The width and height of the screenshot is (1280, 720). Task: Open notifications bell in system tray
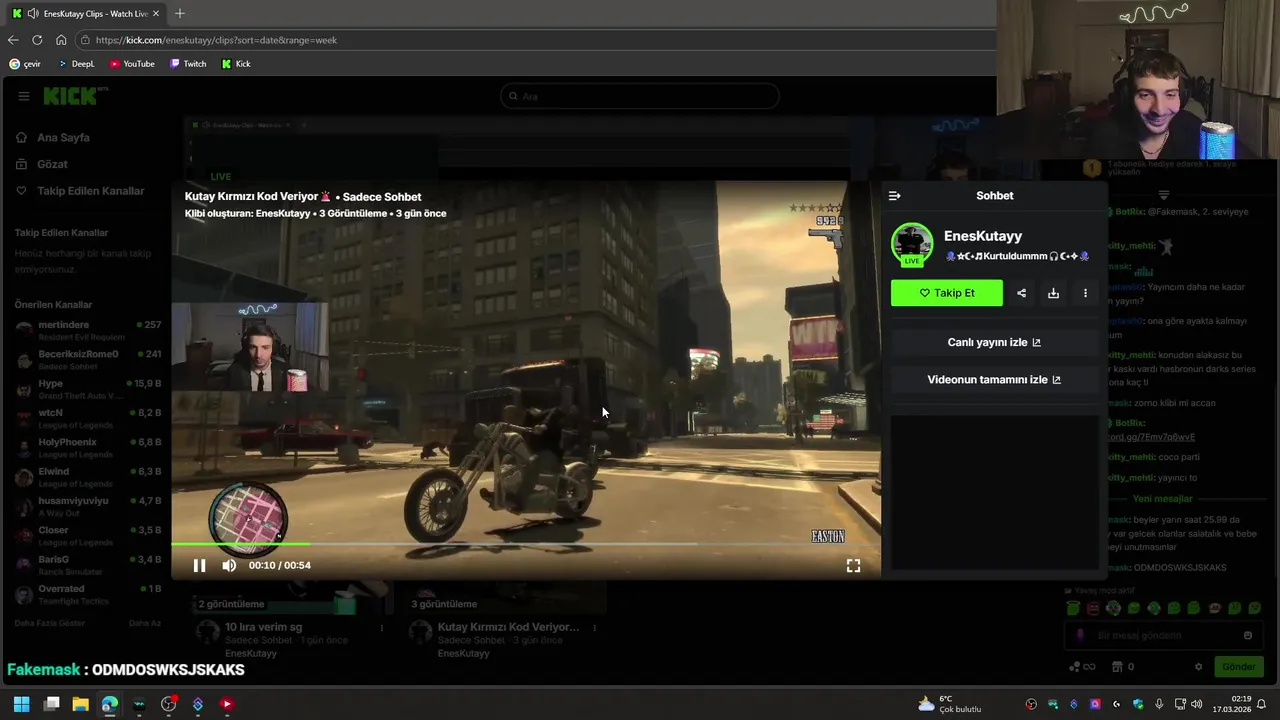[1262, 704]
